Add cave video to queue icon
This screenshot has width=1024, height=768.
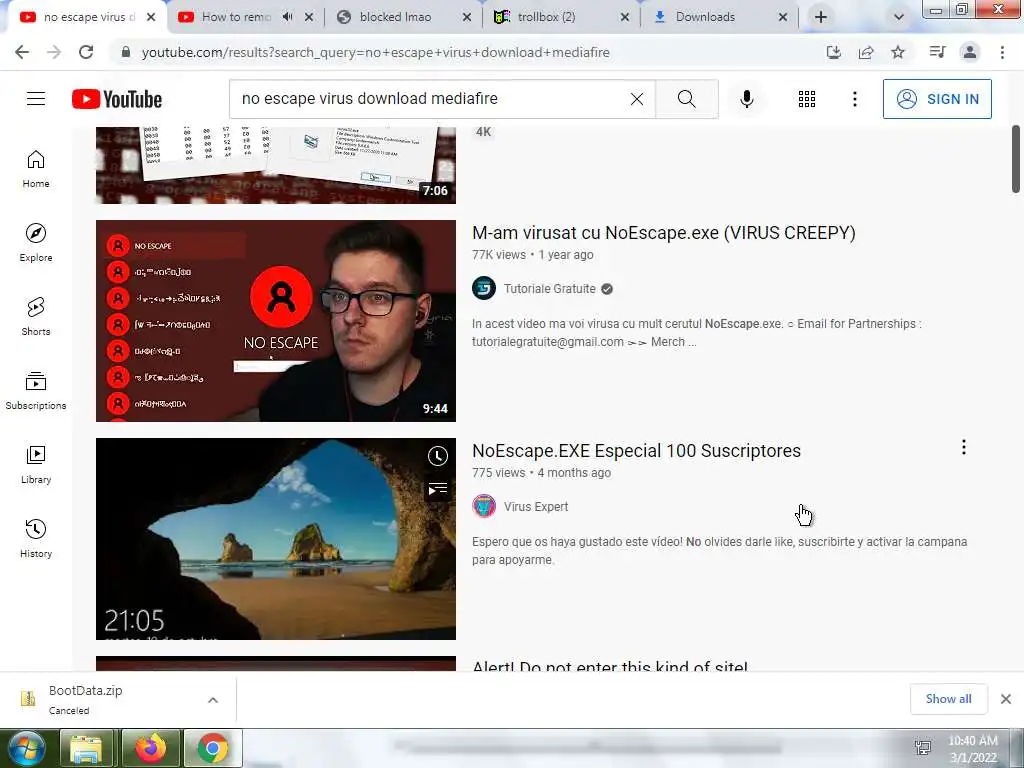438,488
